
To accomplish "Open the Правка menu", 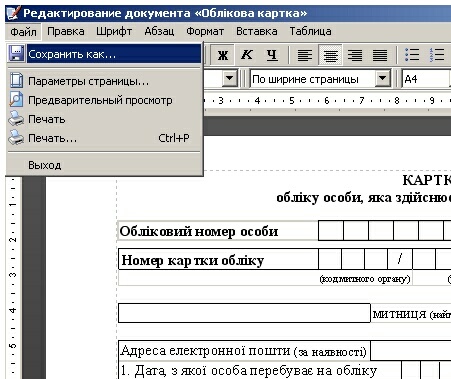I will (66, 31).
